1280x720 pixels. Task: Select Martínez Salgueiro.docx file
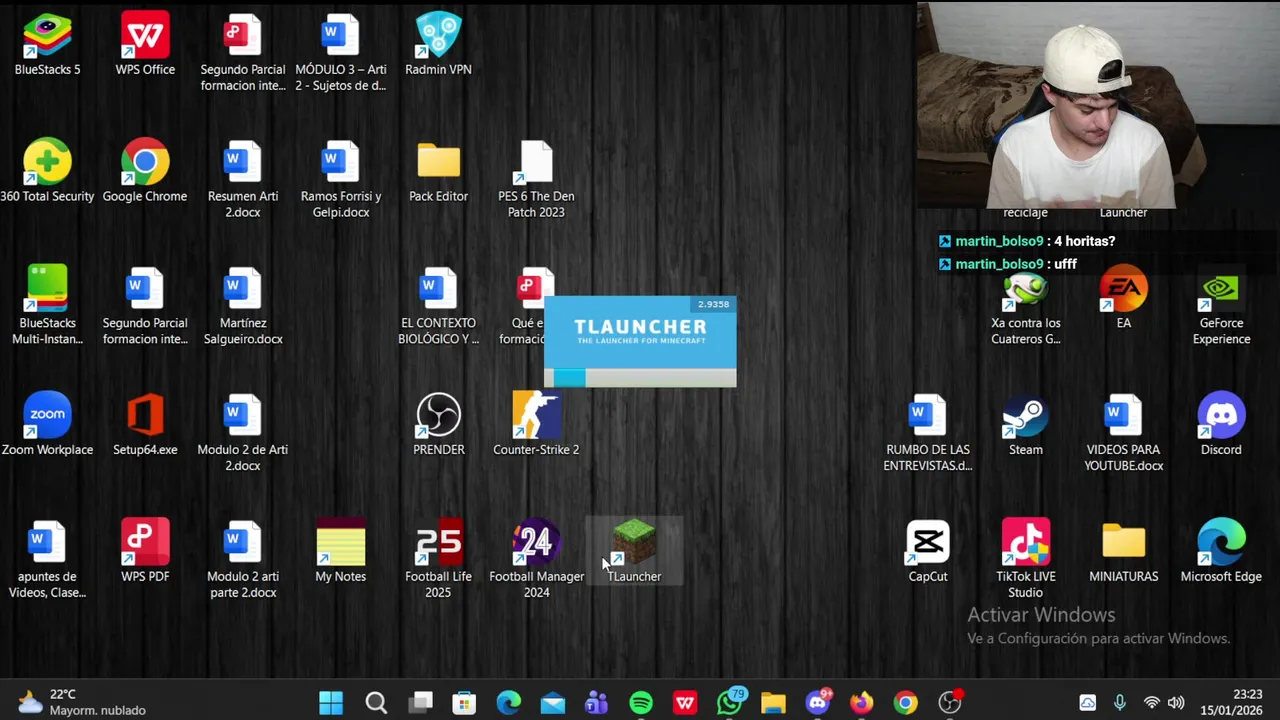(x=243, y=306)
